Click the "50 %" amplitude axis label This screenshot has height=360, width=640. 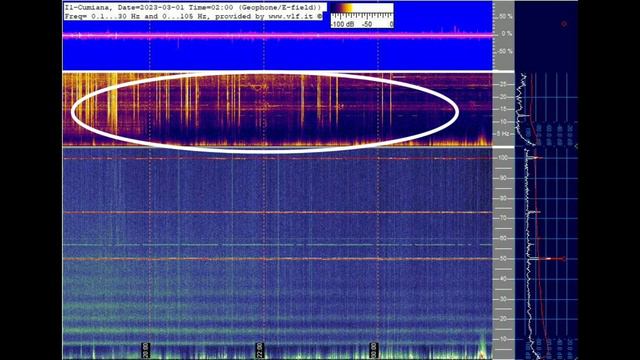506,16
